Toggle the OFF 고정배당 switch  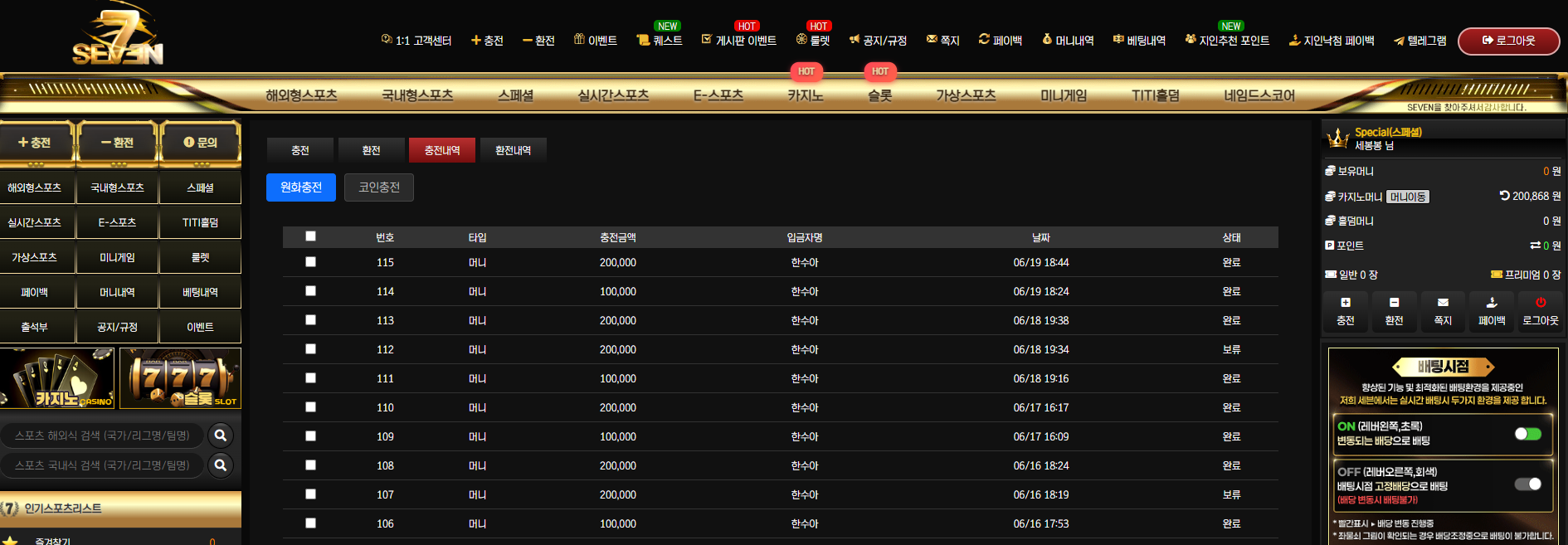(x=1527, y=484)
